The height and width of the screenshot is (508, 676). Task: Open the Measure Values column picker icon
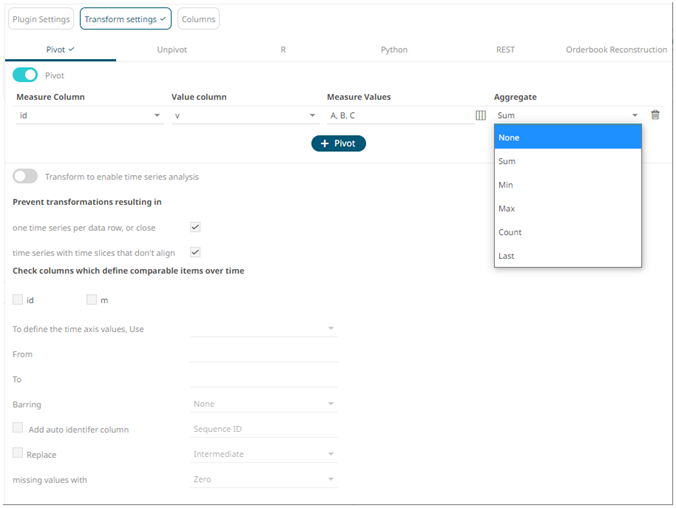pyautogui.click(x=480, y=116)
